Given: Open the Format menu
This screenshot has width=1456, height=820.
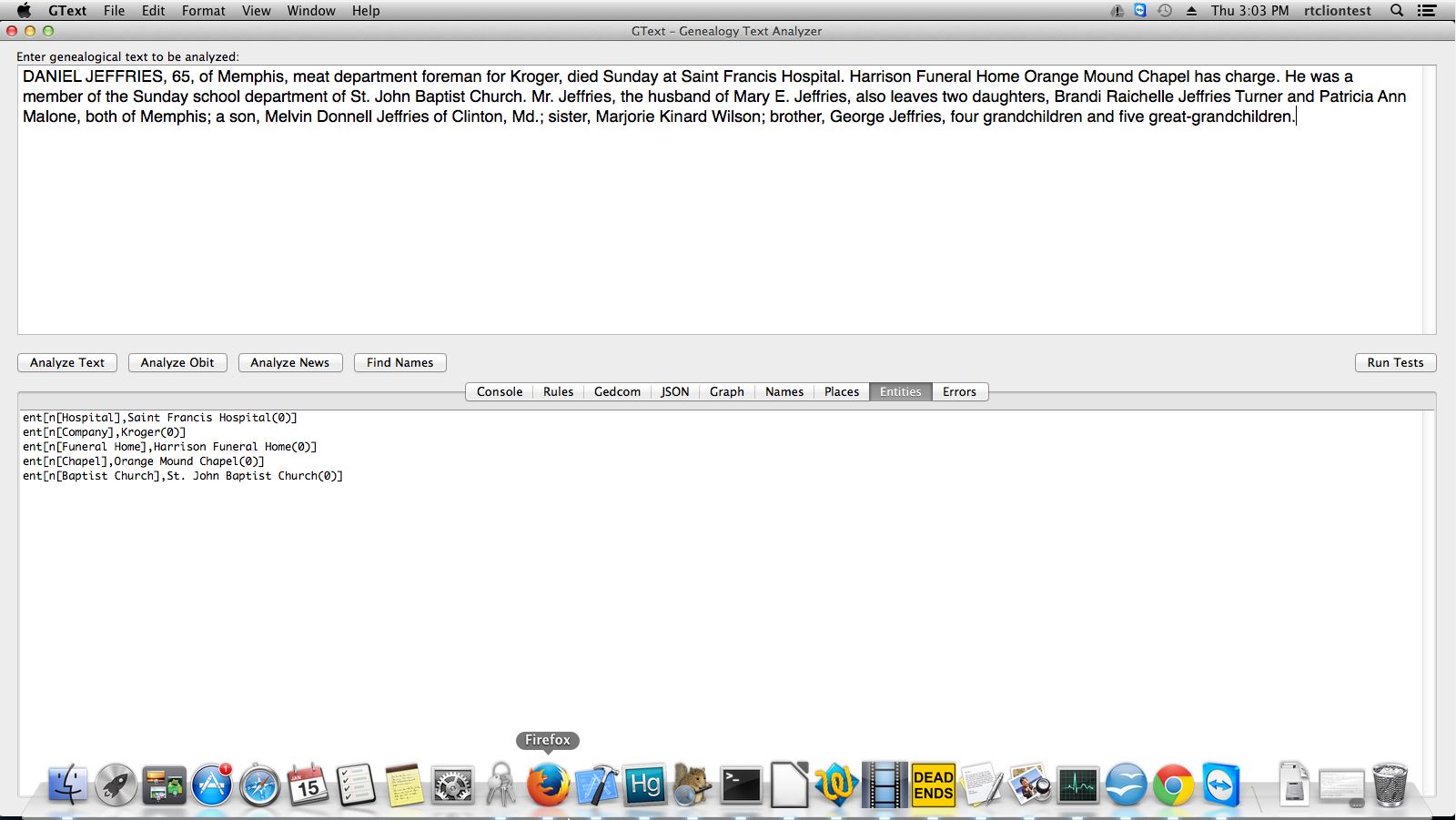Looking at the screenshot, I should [204, 11].
